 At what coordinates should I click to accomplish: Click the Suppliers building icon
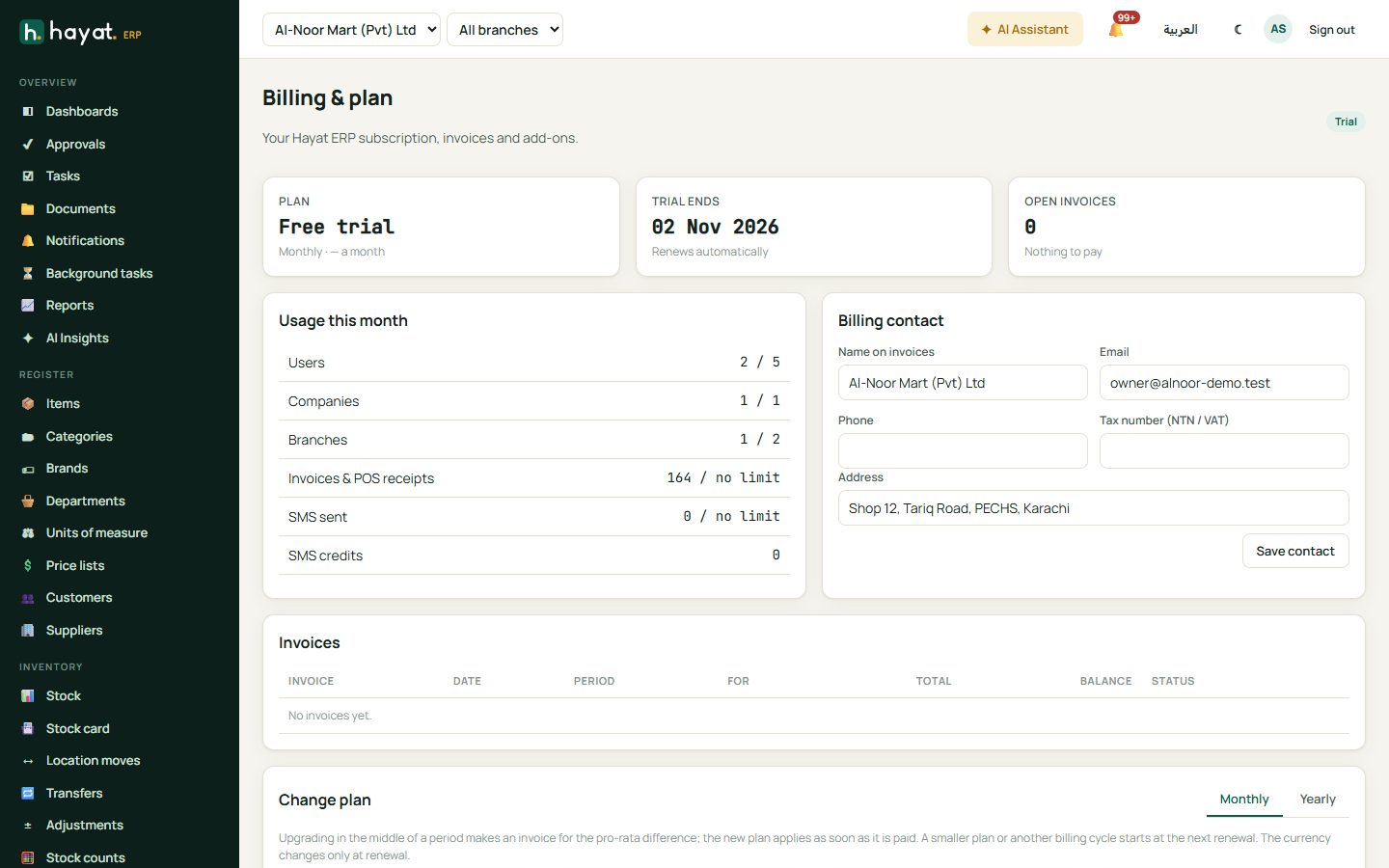click(x=28, y=631)
